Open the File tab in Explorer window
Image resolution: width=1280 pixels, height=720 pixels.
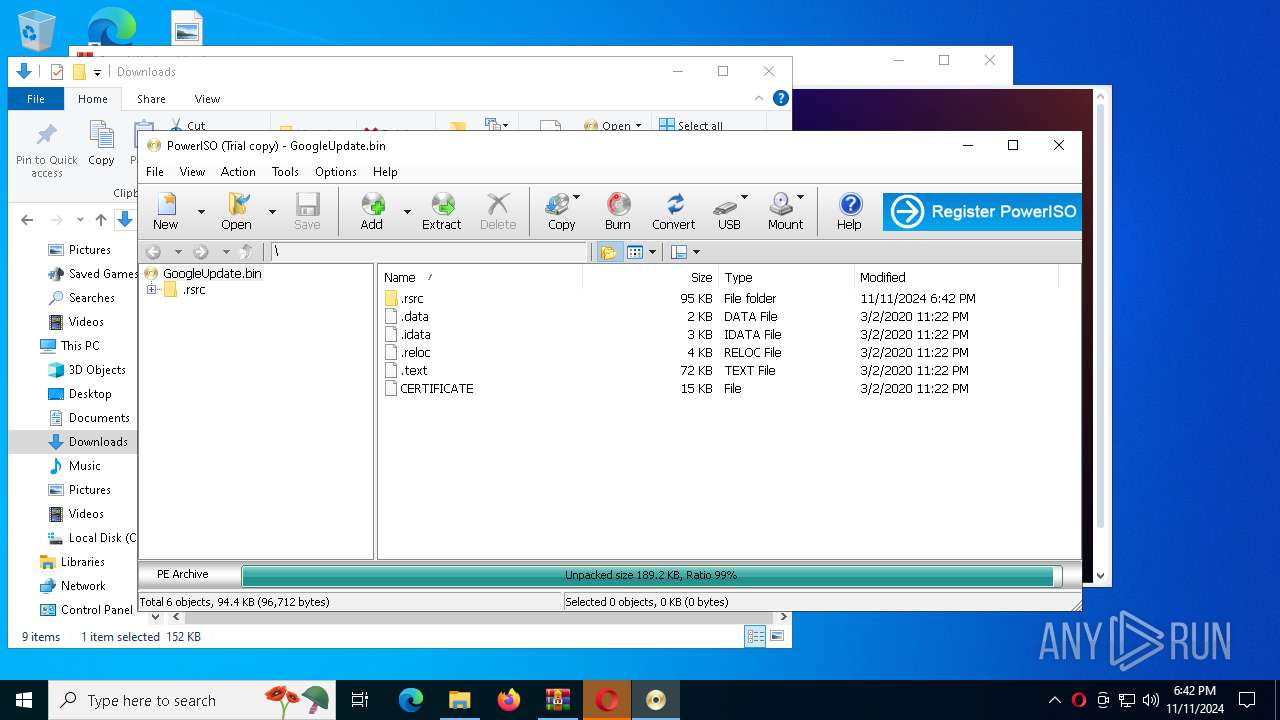36,99
